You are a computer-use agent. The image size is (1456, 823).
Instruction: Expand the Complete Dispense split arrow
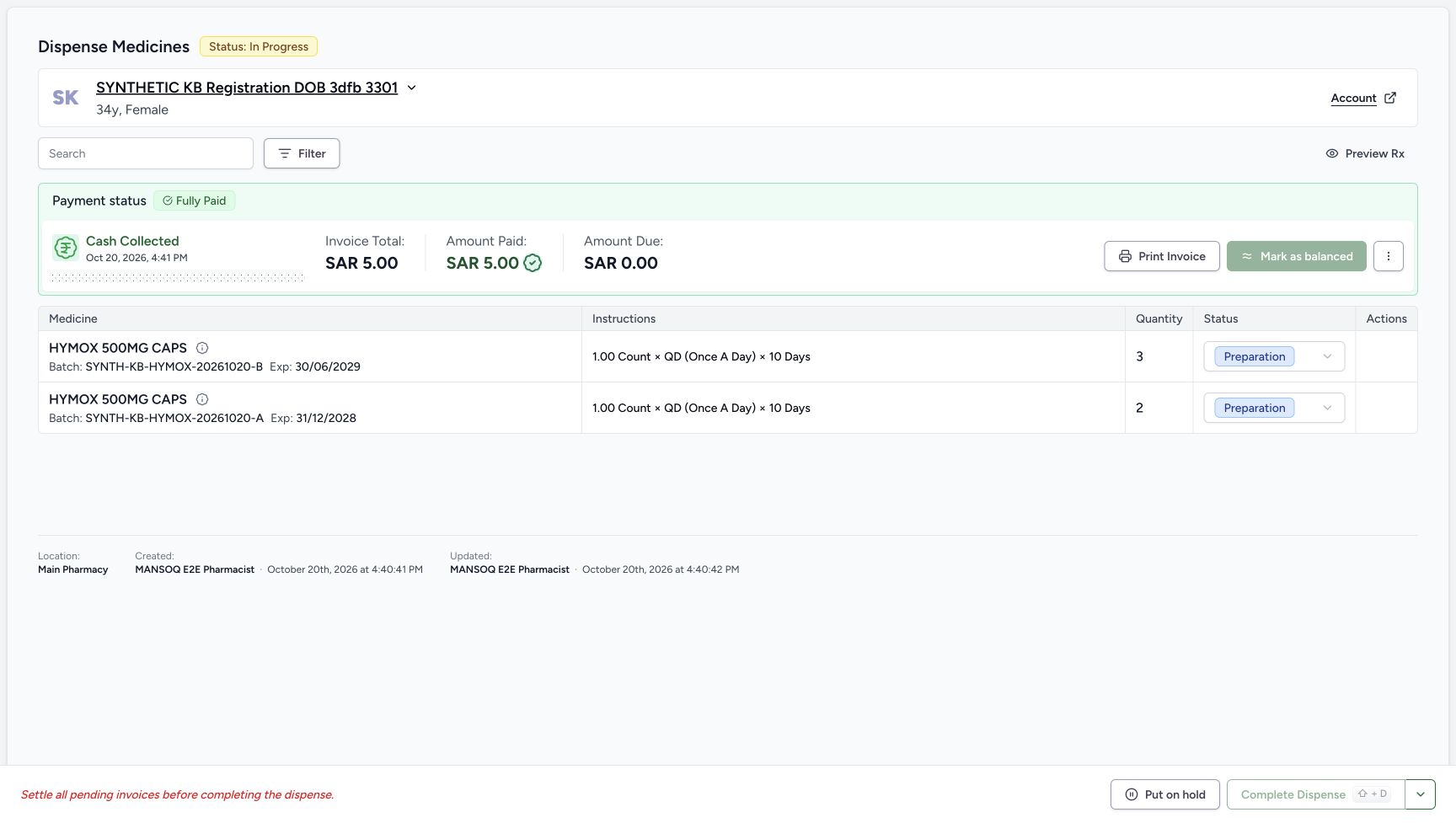[x=1421, y=794]
